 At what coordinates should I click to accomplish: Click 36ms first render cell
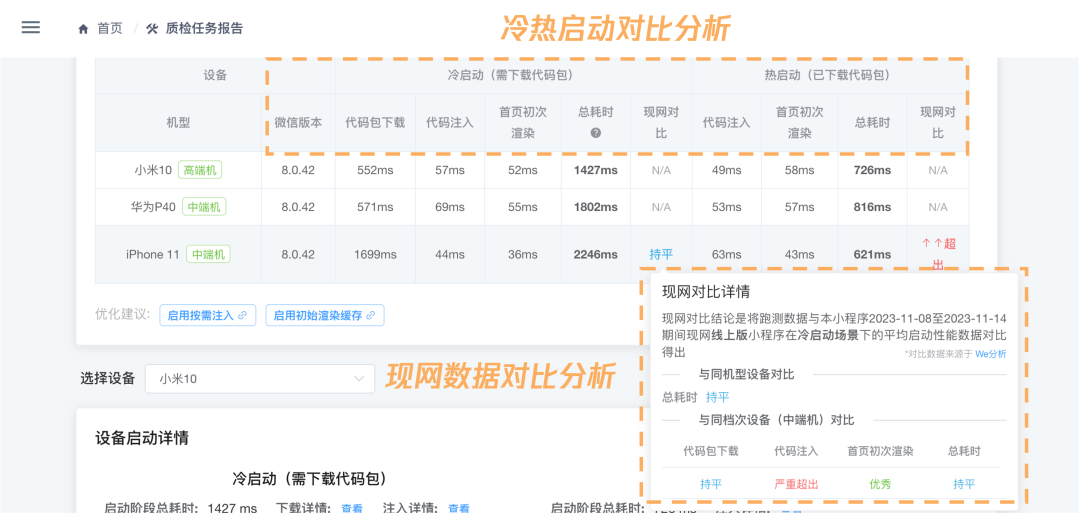523,254
